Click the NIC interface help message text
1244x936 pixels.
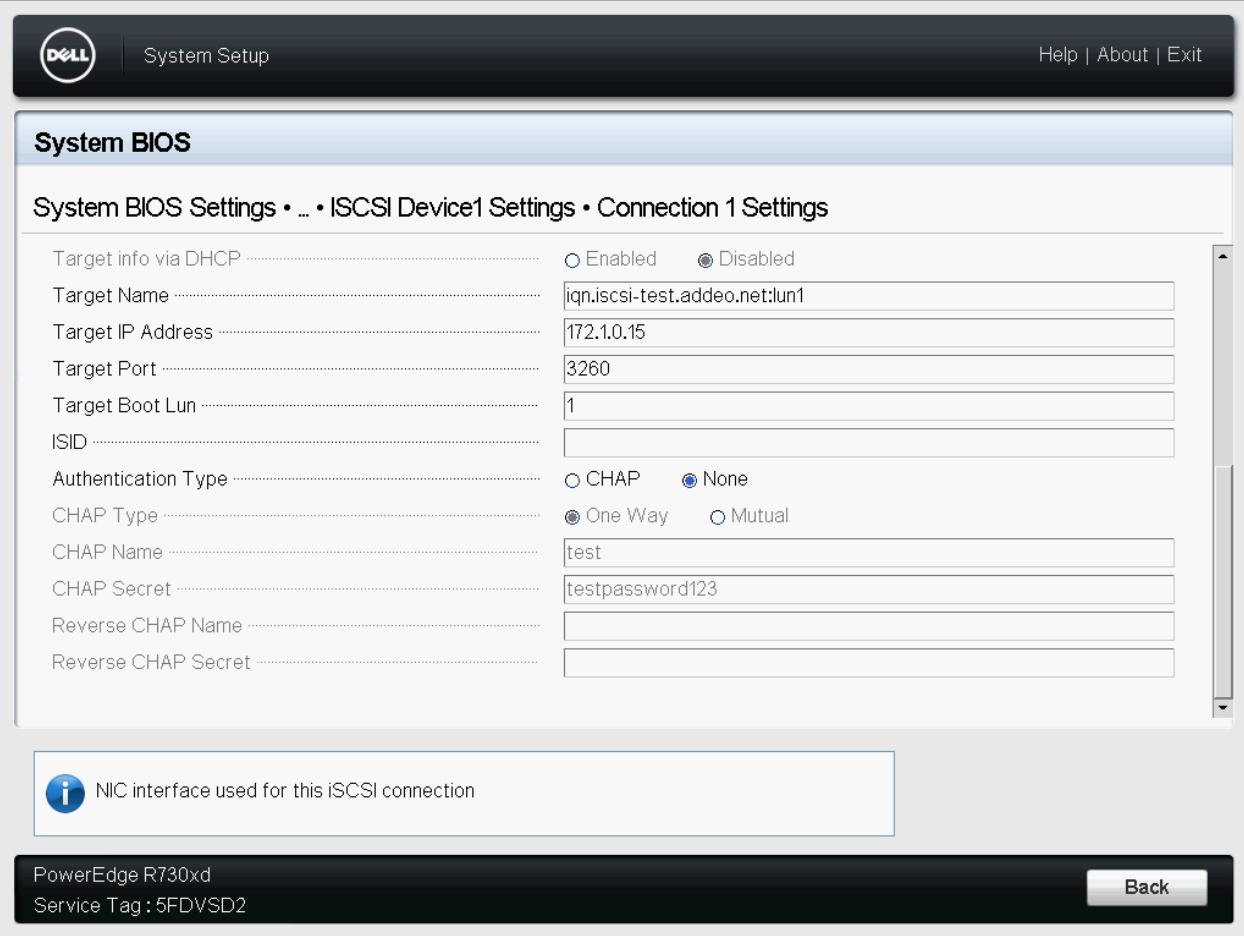point(285,791)
